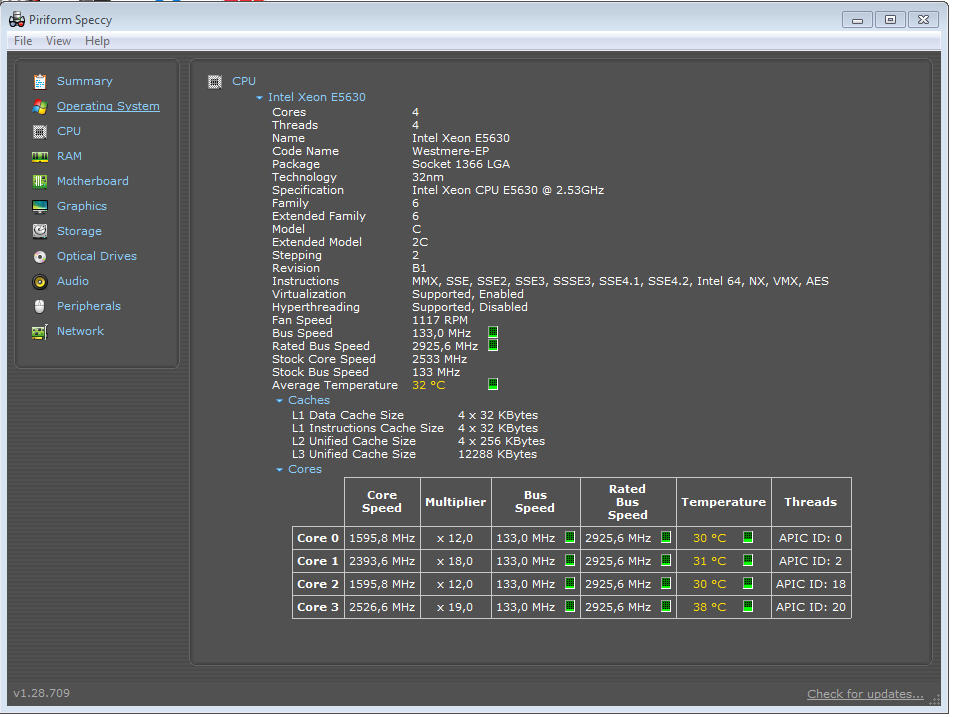Select the Network section link

(x=80, y=331)
